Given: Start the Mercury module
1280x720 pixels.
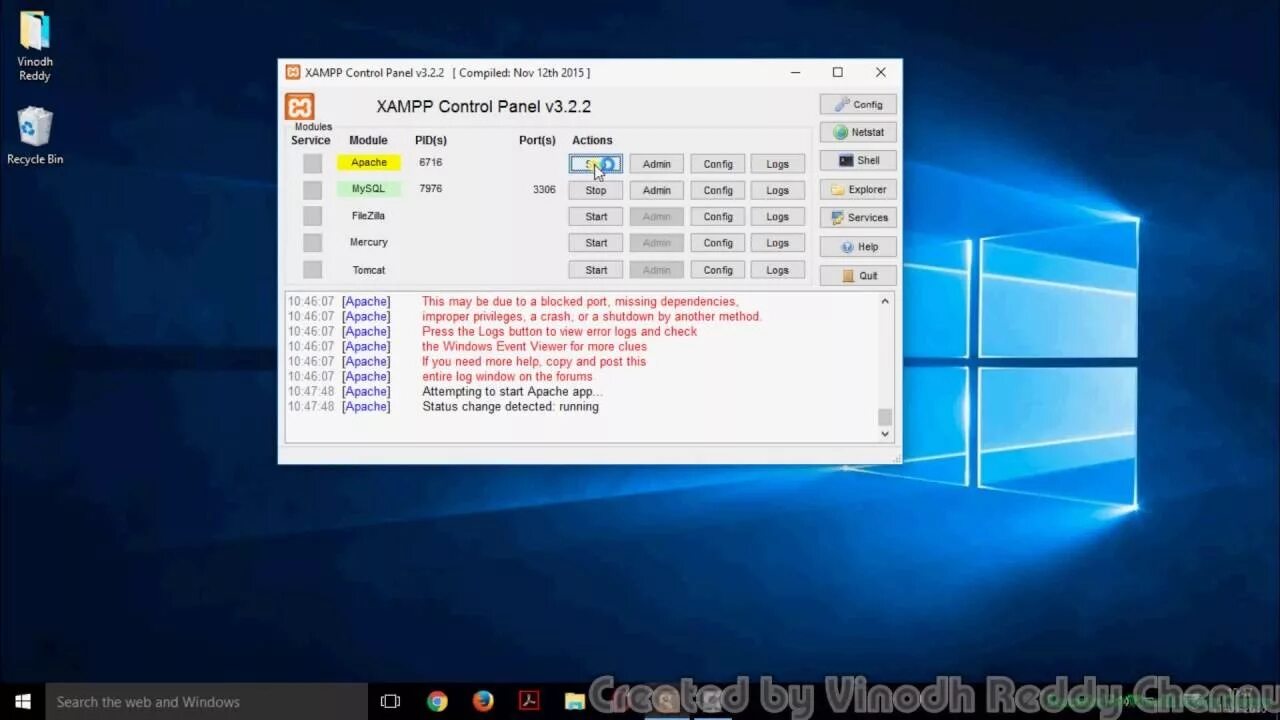Looking at the screenshot, I should pyautogui.click(x=596, y=243).
